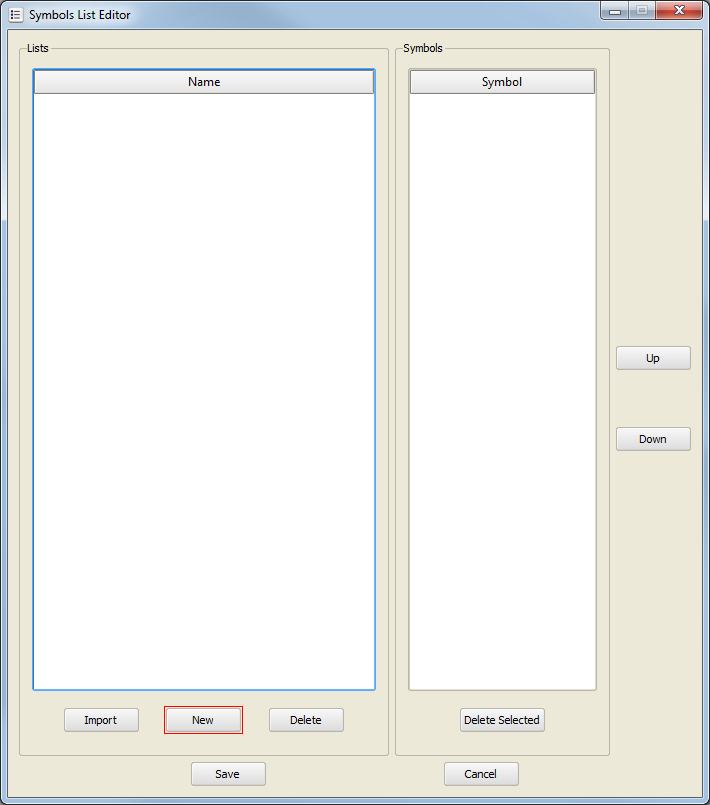Save the symbols list changes
Viewport: 710px width, 805px height.
228,774
